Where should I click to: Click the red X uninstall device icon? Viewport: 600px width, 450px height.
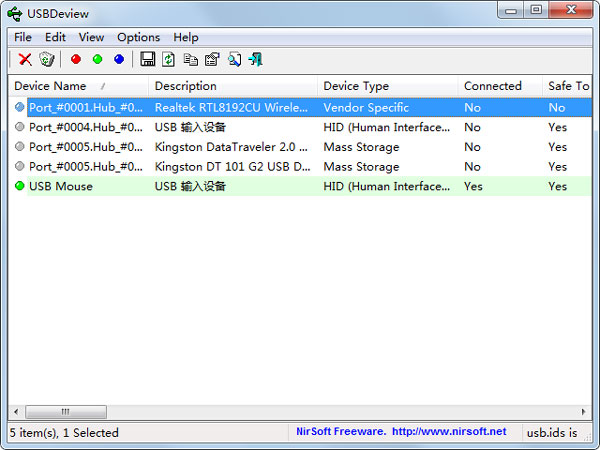(x=25, y=59)
